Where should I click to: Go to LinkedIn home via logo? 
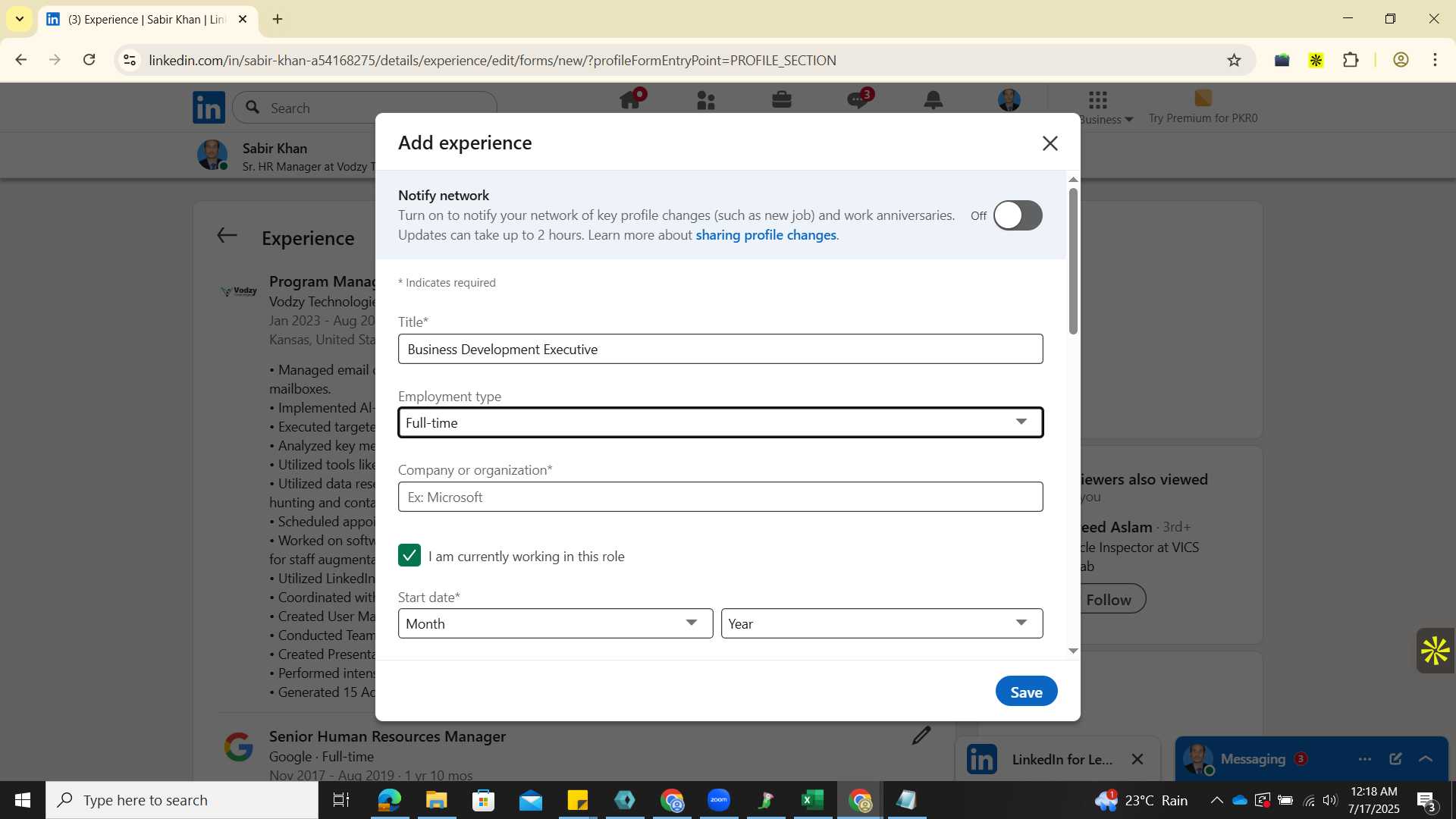click(x=209, y=108)
